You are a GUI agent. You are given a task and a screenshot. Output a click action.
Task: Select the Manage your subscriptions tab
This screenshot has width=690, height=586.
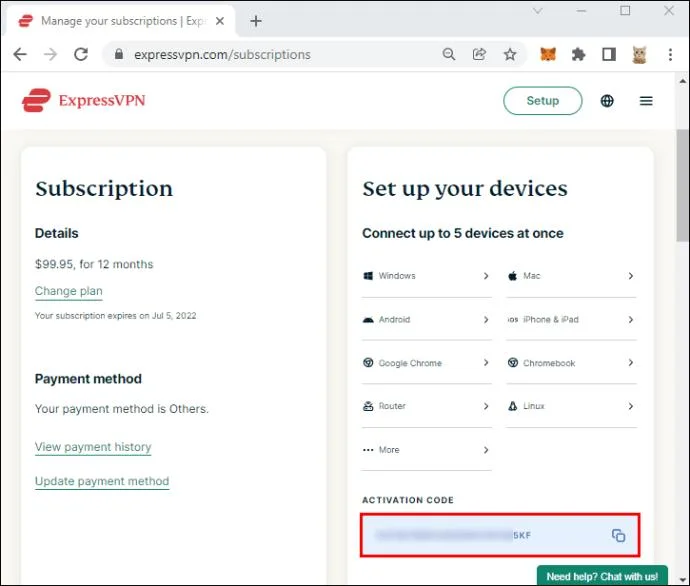point(119,21)
